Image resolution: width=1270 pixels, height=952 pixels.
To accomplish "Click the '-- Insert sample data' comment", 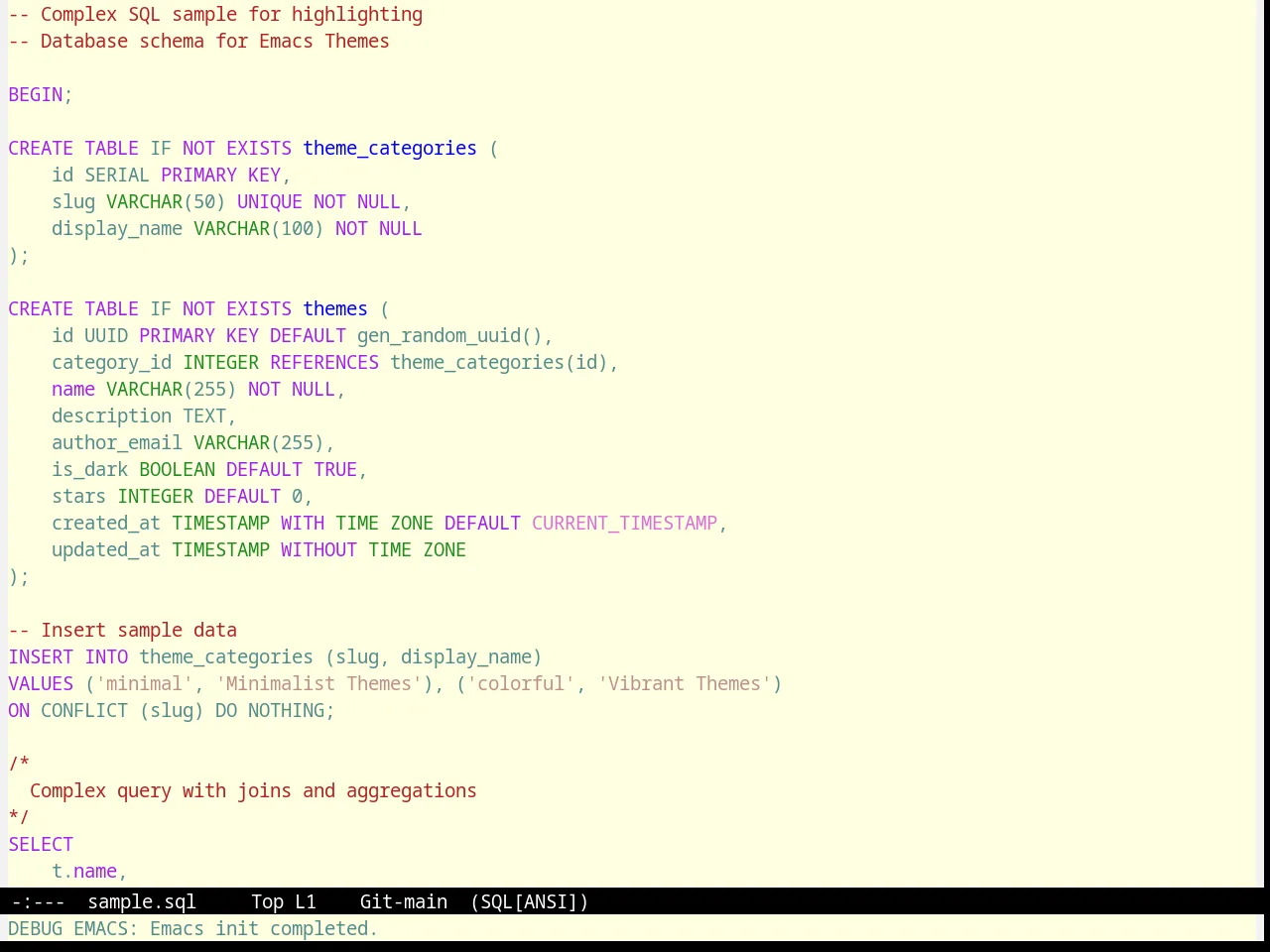I will pyautogui.click(x=123, y=630).
